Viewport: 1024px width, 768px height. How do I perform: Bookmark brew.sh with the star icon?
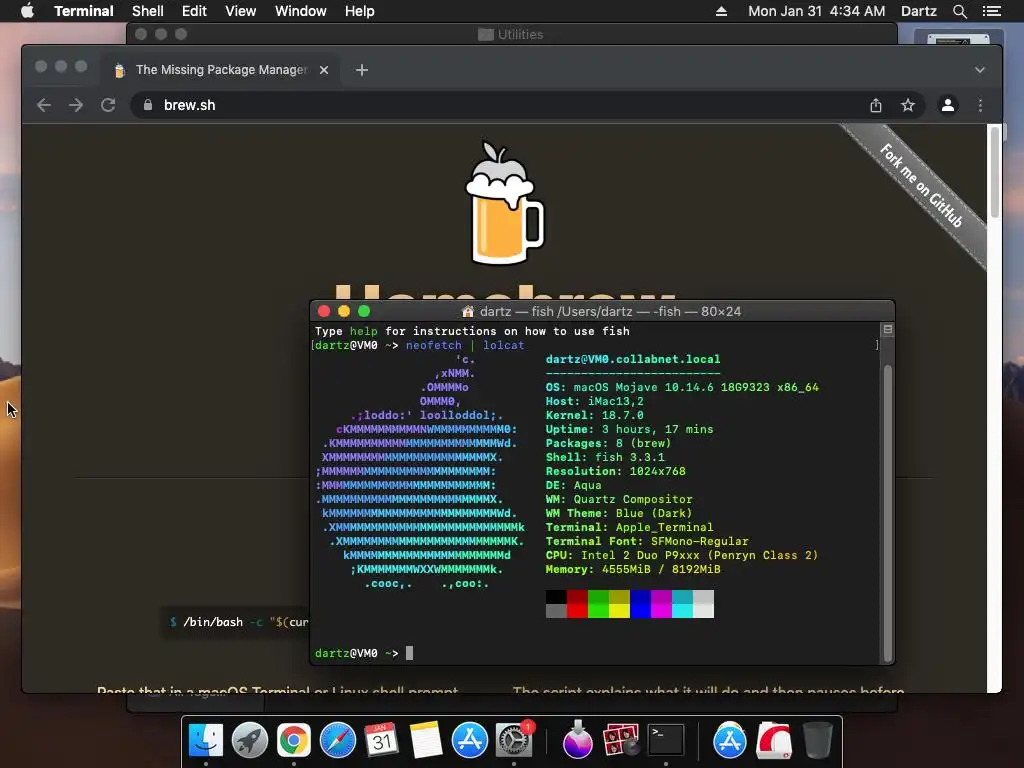point(908,105)
